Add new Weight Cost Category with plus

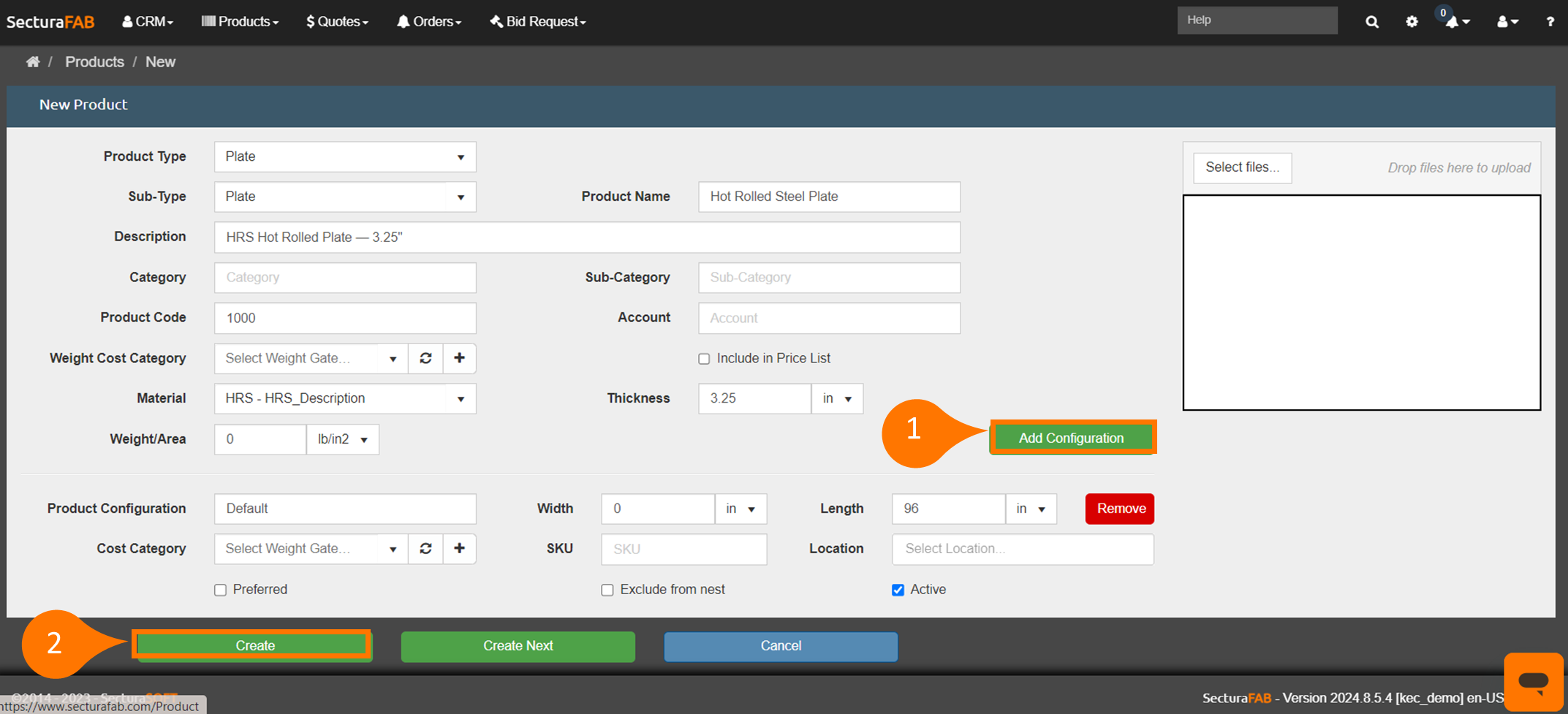point(459,358)
